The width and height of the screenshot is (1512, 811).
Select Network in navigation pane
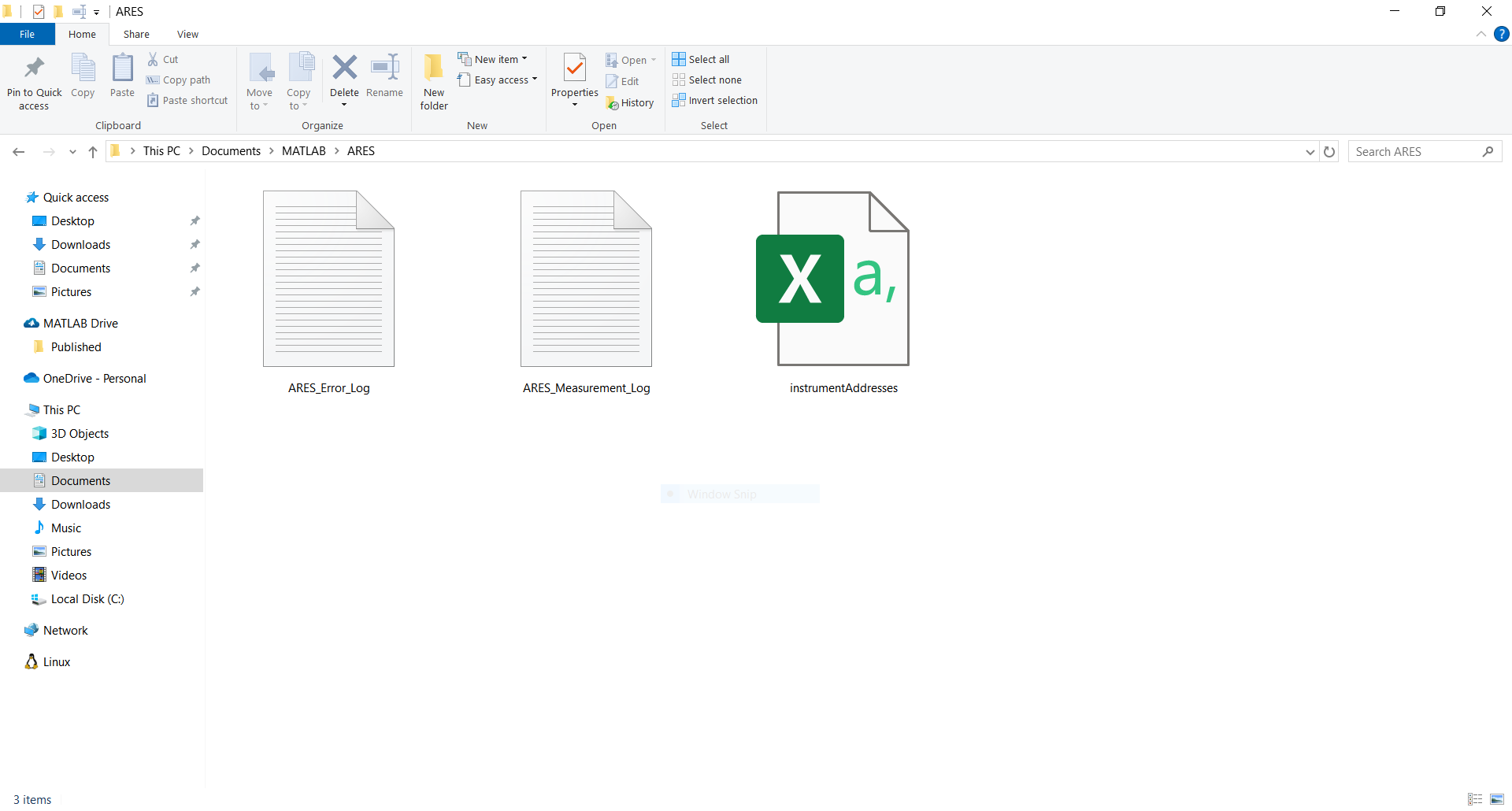65,631
